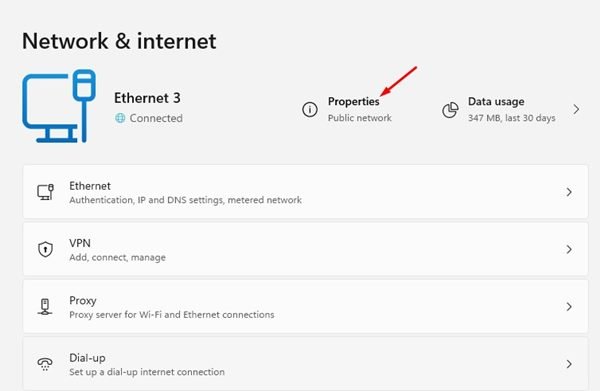Click the globe icon next to Connected
The width and height of the screenshot is (600, 391).
(120, 118)
